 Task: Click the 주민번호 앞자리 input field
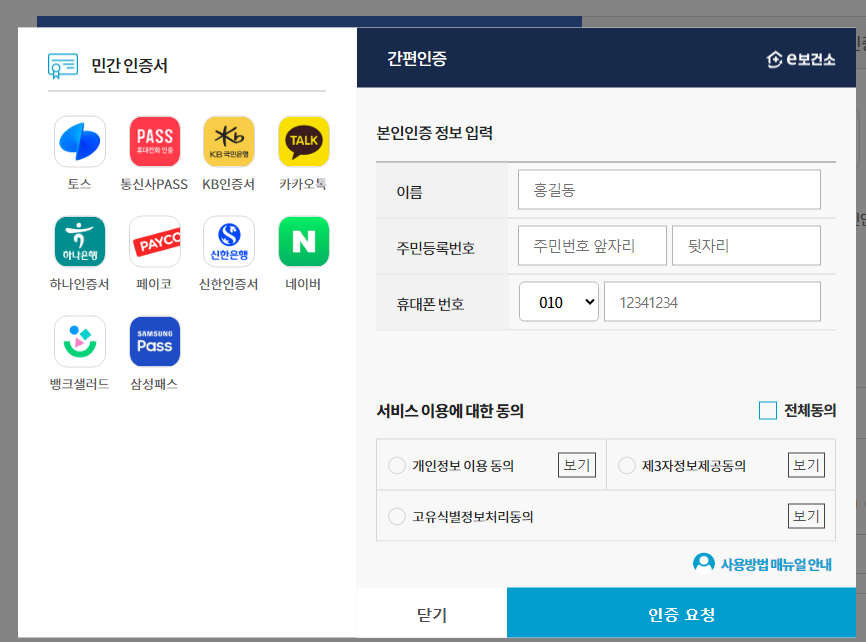tap(592, 245)
